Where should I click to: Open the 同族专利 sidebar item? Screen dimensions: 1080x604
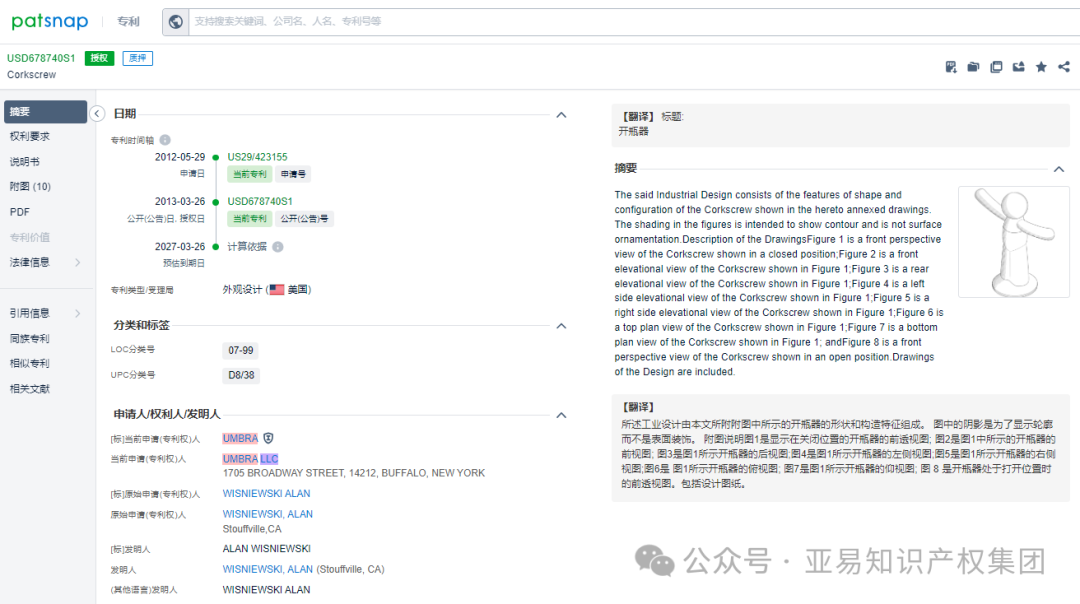coord(30,338)
